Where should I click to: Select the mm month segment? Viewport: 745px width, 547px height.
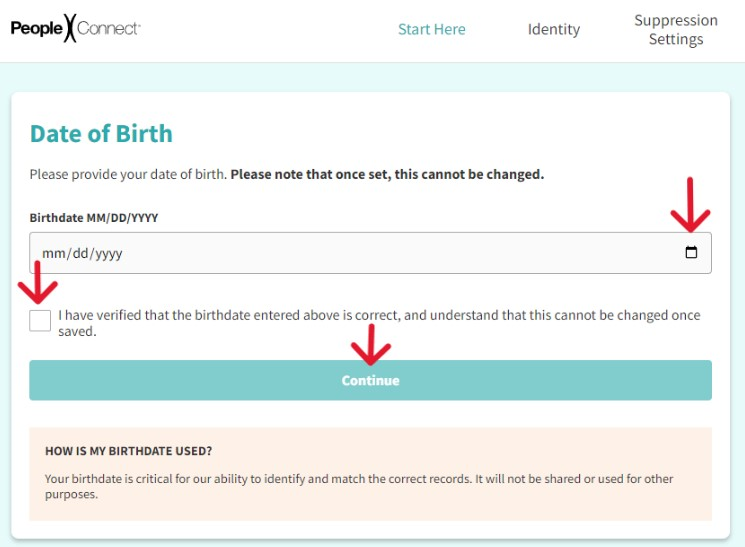click(53, 254)
